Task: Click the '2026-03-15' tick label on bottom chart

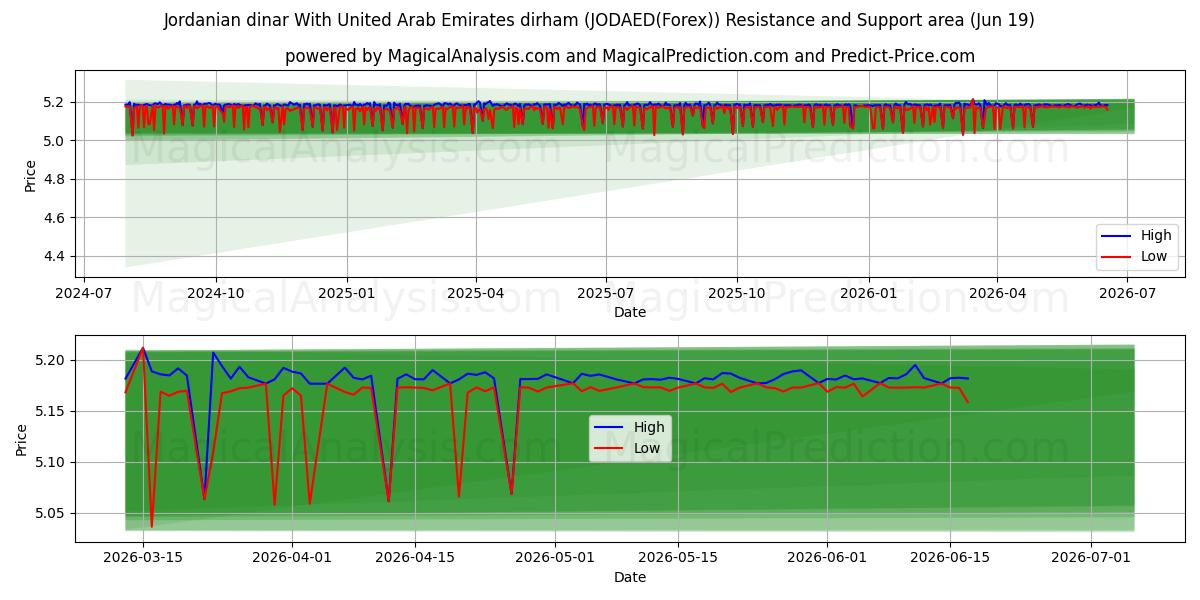Action: pyautogui.click(x=143, y=558)
